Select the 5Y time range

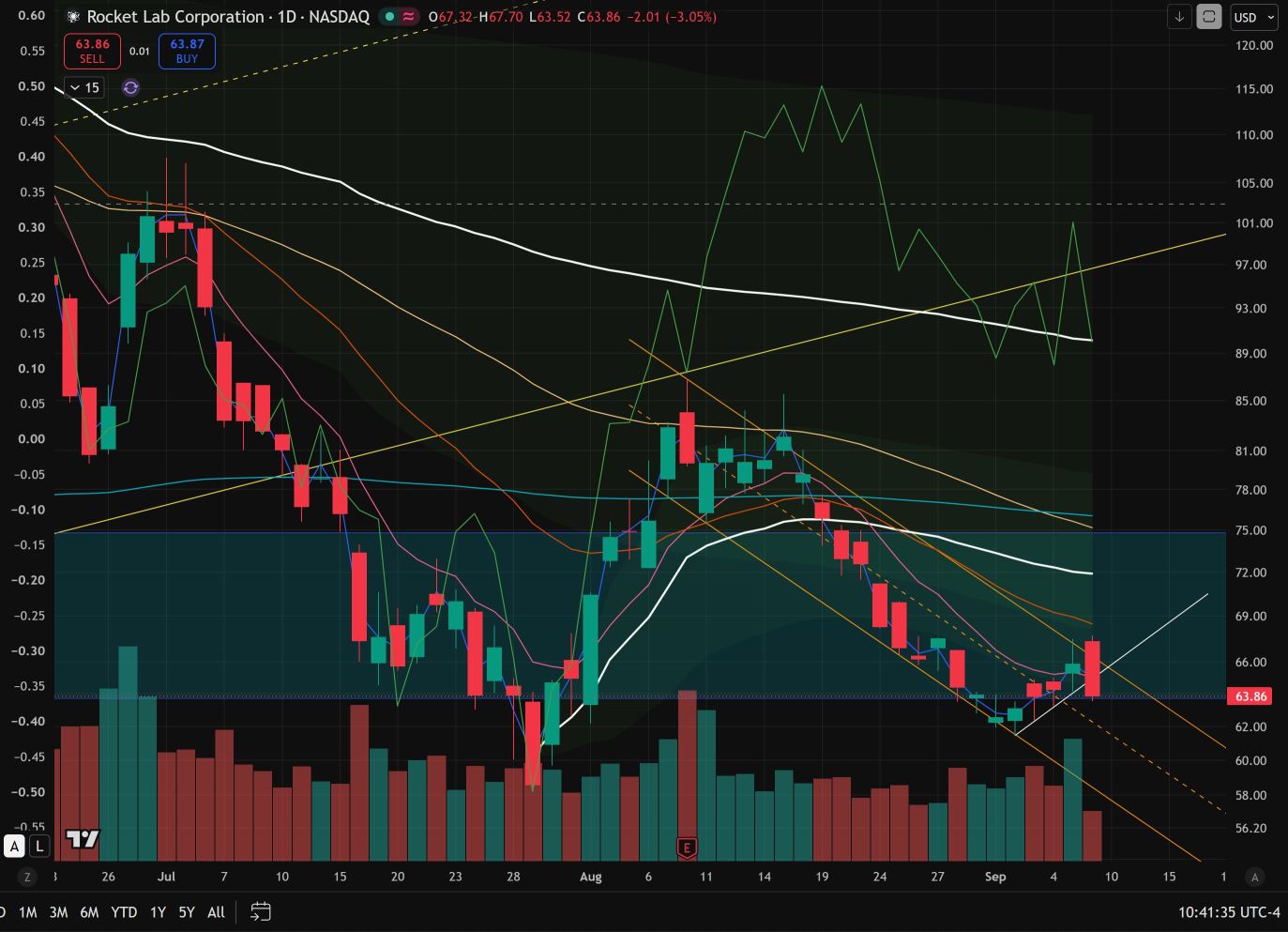point(187,912)
